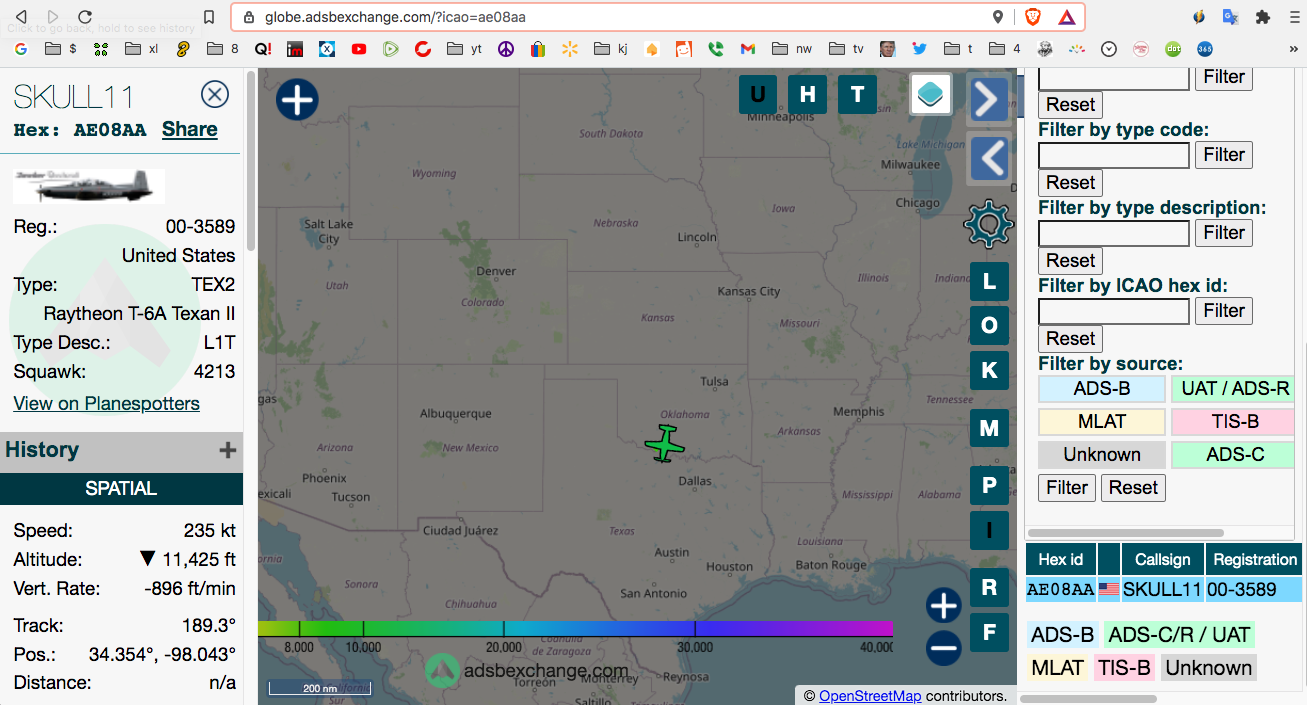Open View on Planespotters link
Image resolution: width=1307 pixels, height=705 pixels.
(106, 403)
